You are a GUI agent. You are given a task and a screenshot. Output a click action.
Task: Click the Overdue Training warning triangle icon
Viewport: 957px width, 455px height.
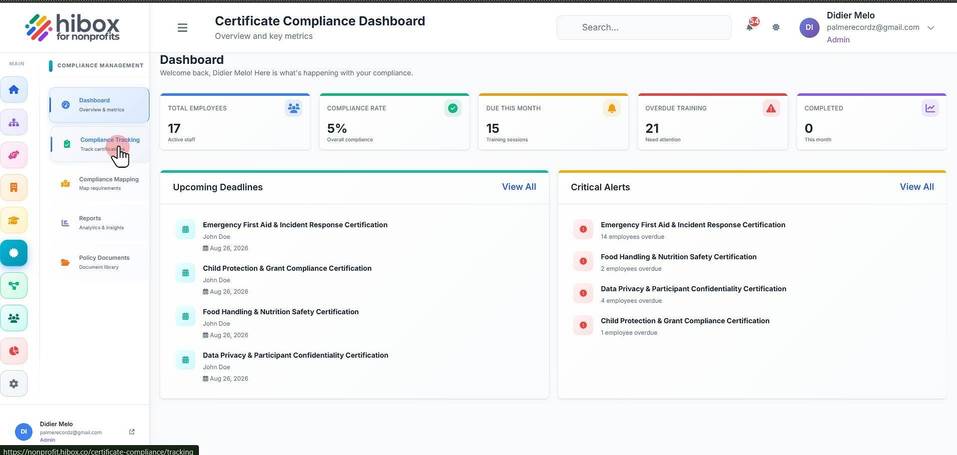coord(771,109)
